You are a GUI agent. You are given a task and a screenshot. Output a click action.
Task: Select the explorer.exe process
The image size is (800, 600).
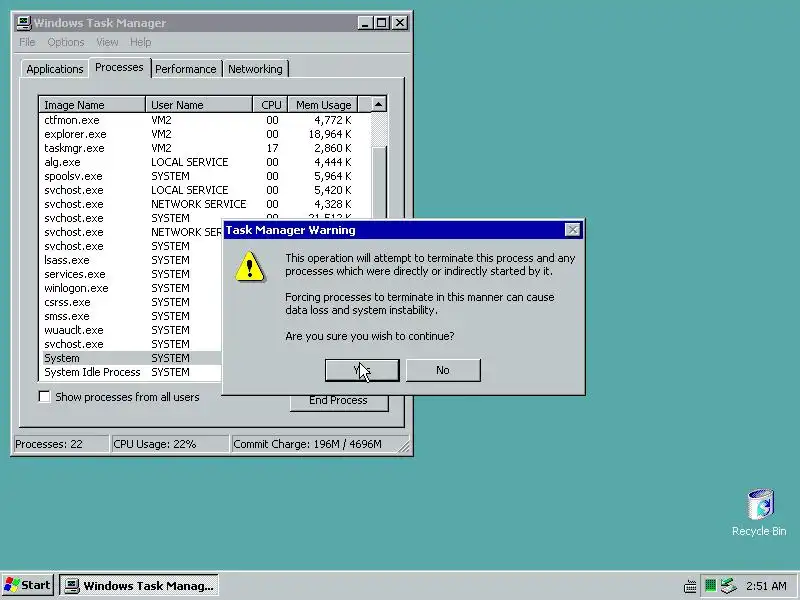[x=205, y=134]
